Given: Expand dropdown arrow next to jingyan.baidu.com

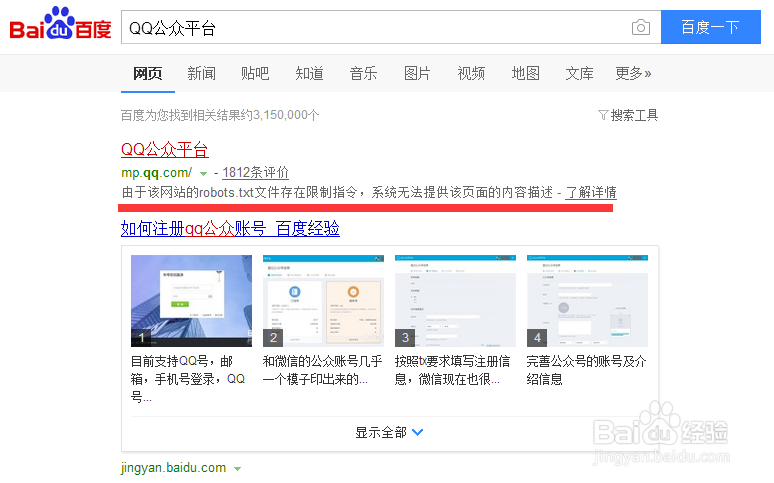Looking at the screenshot, I should [237, 469].
